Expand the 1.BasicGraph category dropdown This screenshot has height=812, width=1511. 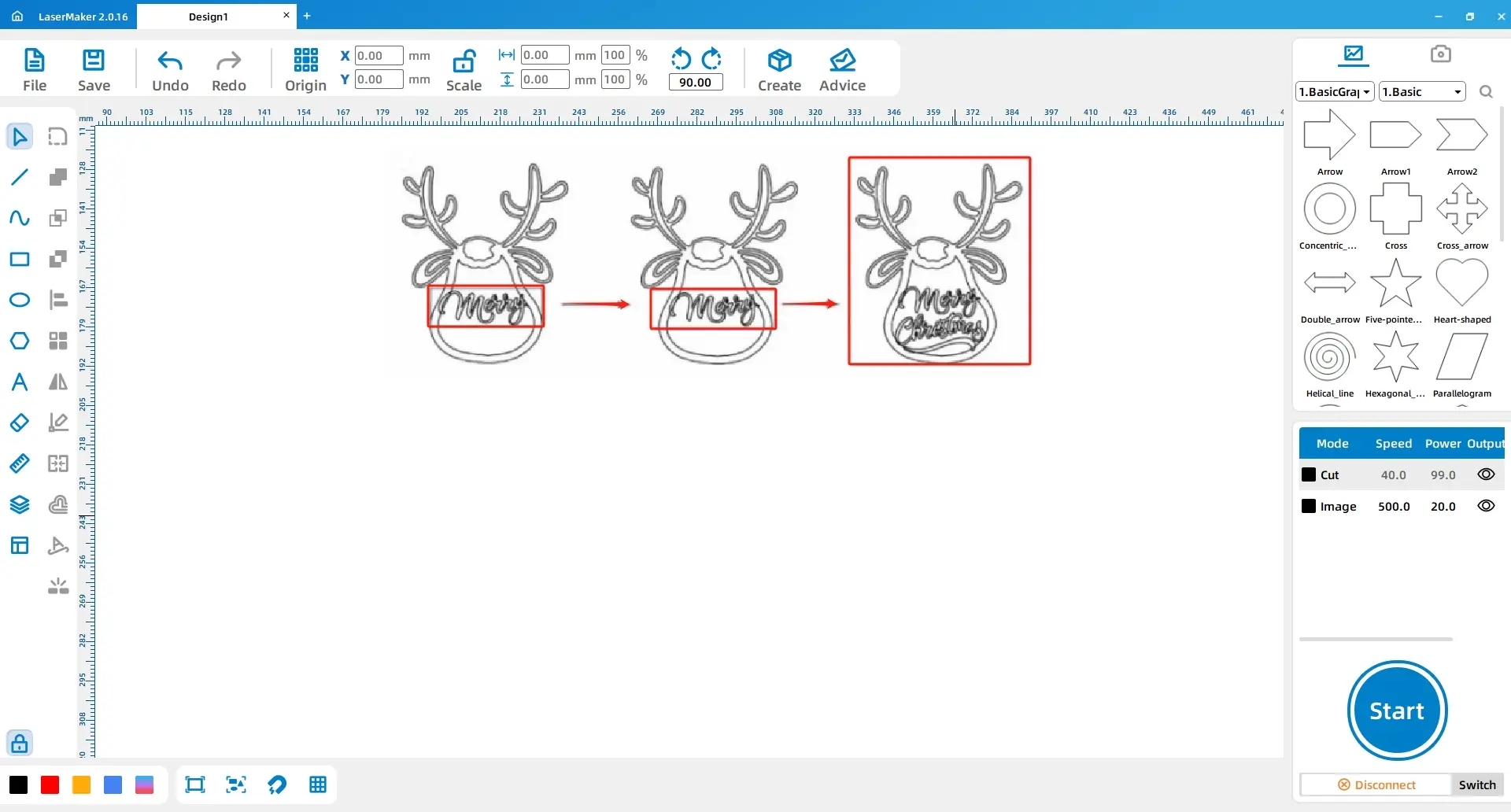(1335, 91)
